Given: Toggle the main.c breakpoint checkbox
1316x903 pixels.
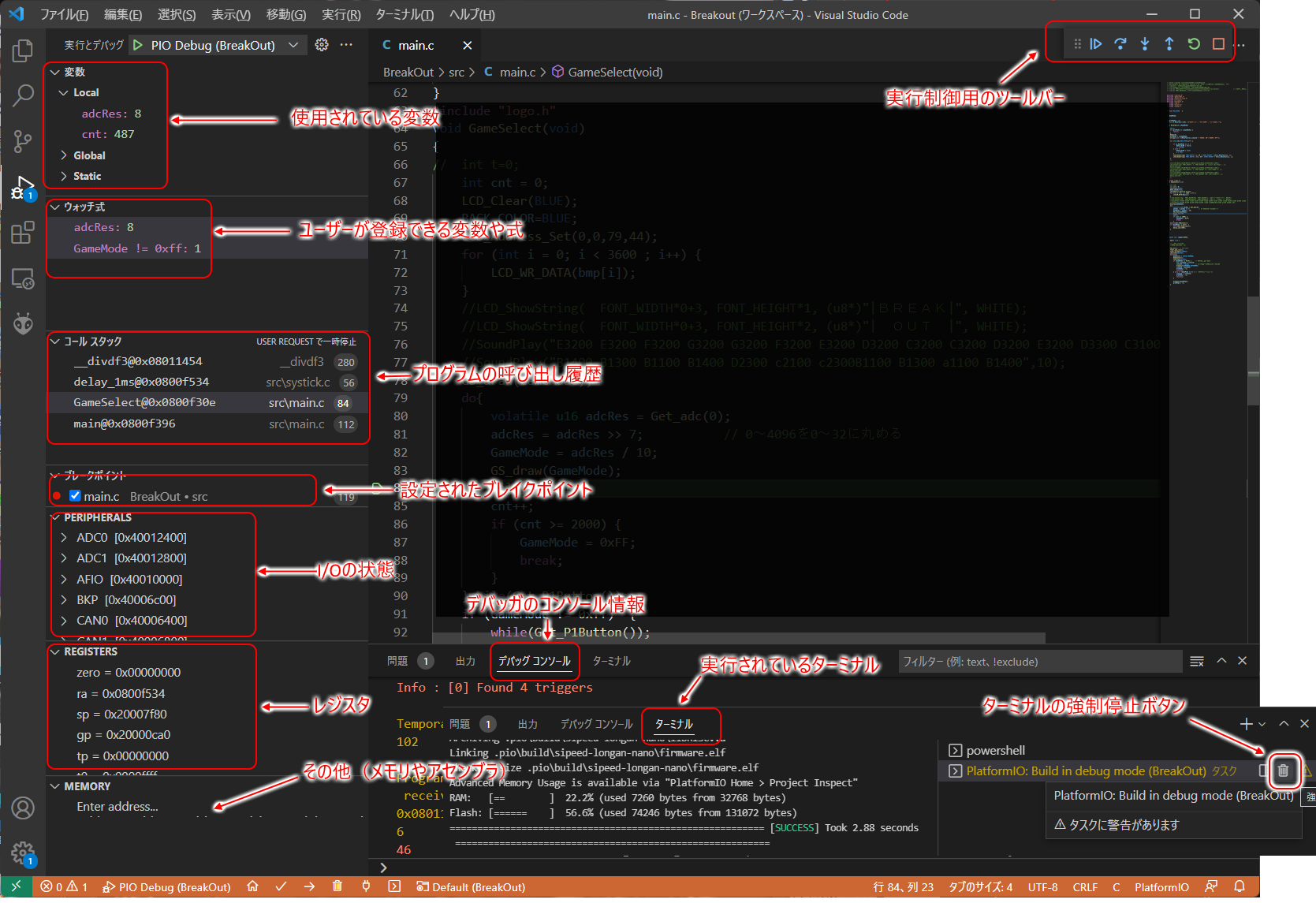Looking at the screenshot, I should click(75, 496).
